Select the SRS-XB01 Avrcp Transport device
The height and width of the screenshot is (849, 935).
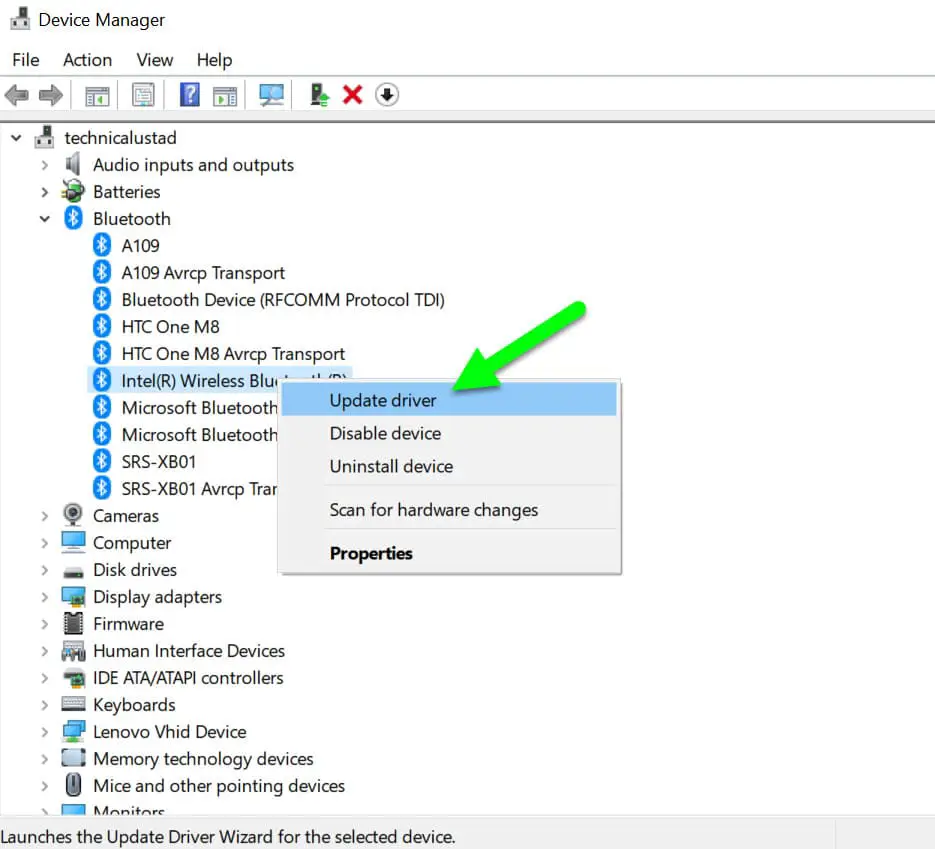click(x=199, y=489)
